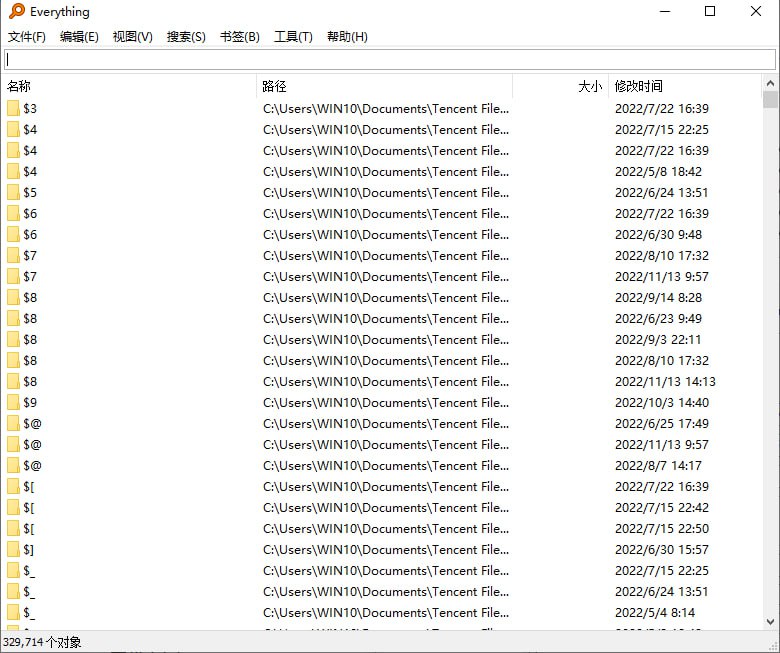Select the $7 name dated 2022/11/13 9:57
780x653 pixels.
pyautogui.click(x=30, y=277)
